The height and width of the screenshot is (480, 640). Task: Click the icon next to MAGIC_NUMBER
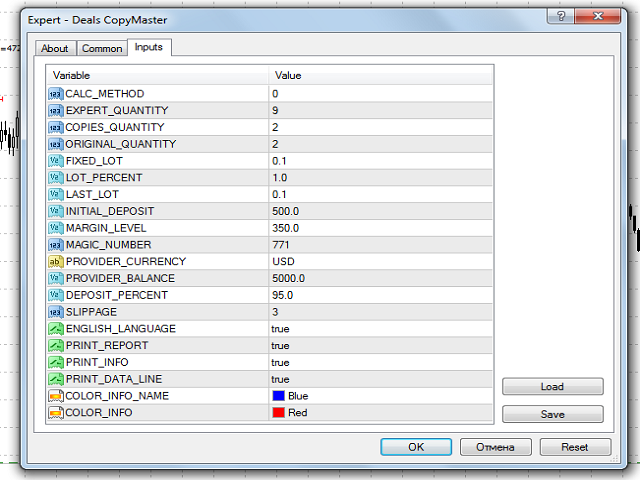(x=56, y=244)
